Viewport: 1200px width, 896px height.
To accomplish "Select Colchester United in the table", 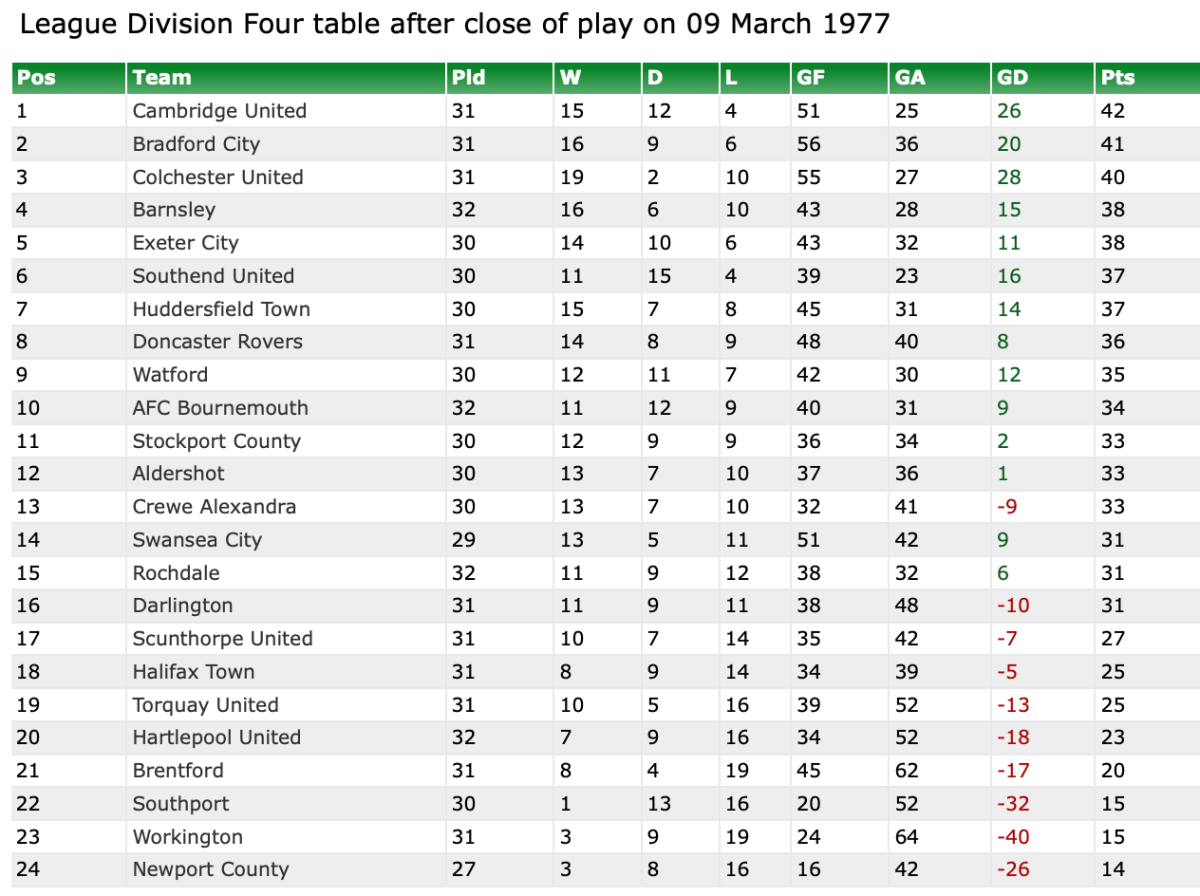I will click(217, 177).
